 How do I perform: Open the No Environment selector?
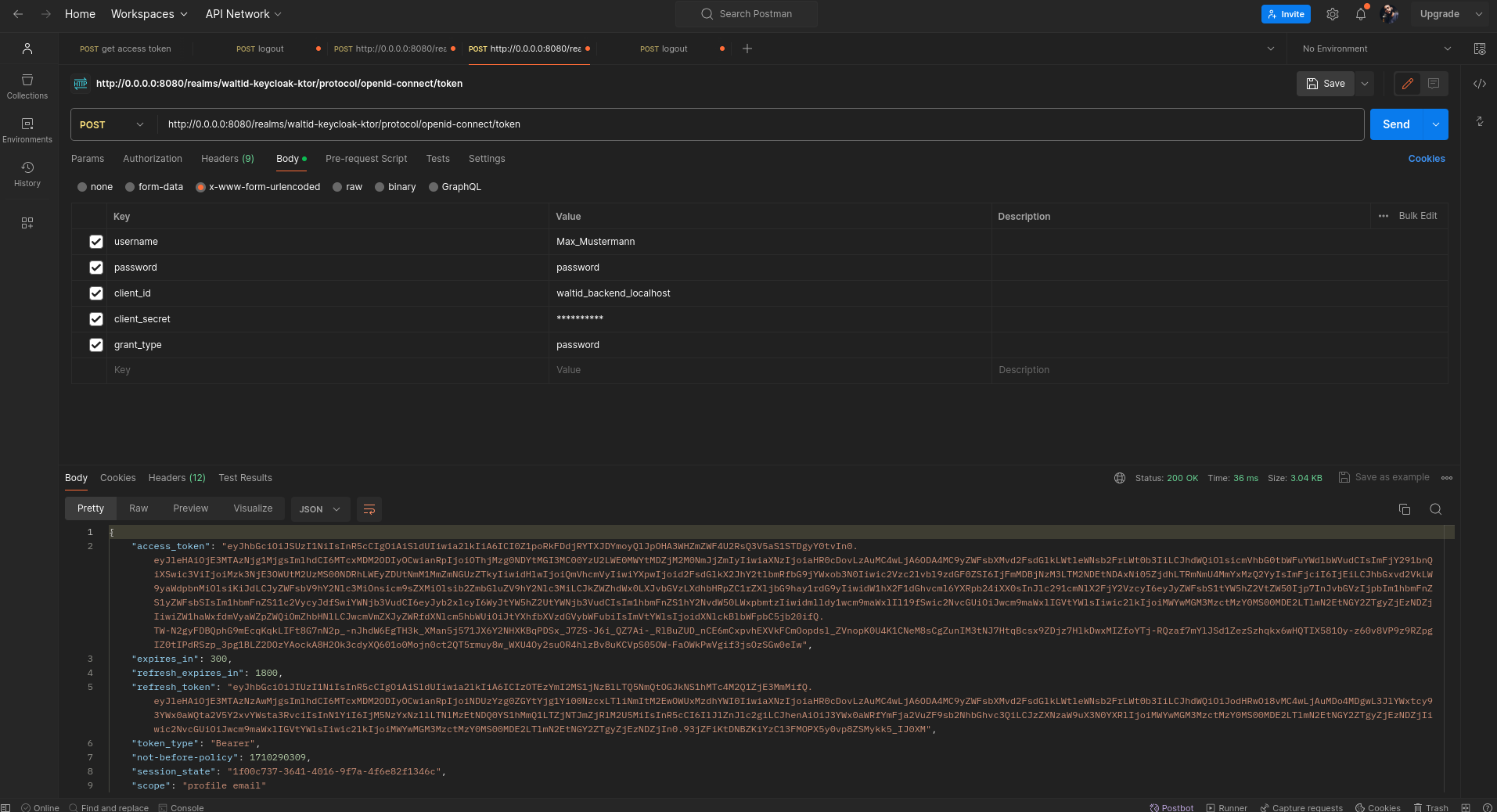(1376, 49)
